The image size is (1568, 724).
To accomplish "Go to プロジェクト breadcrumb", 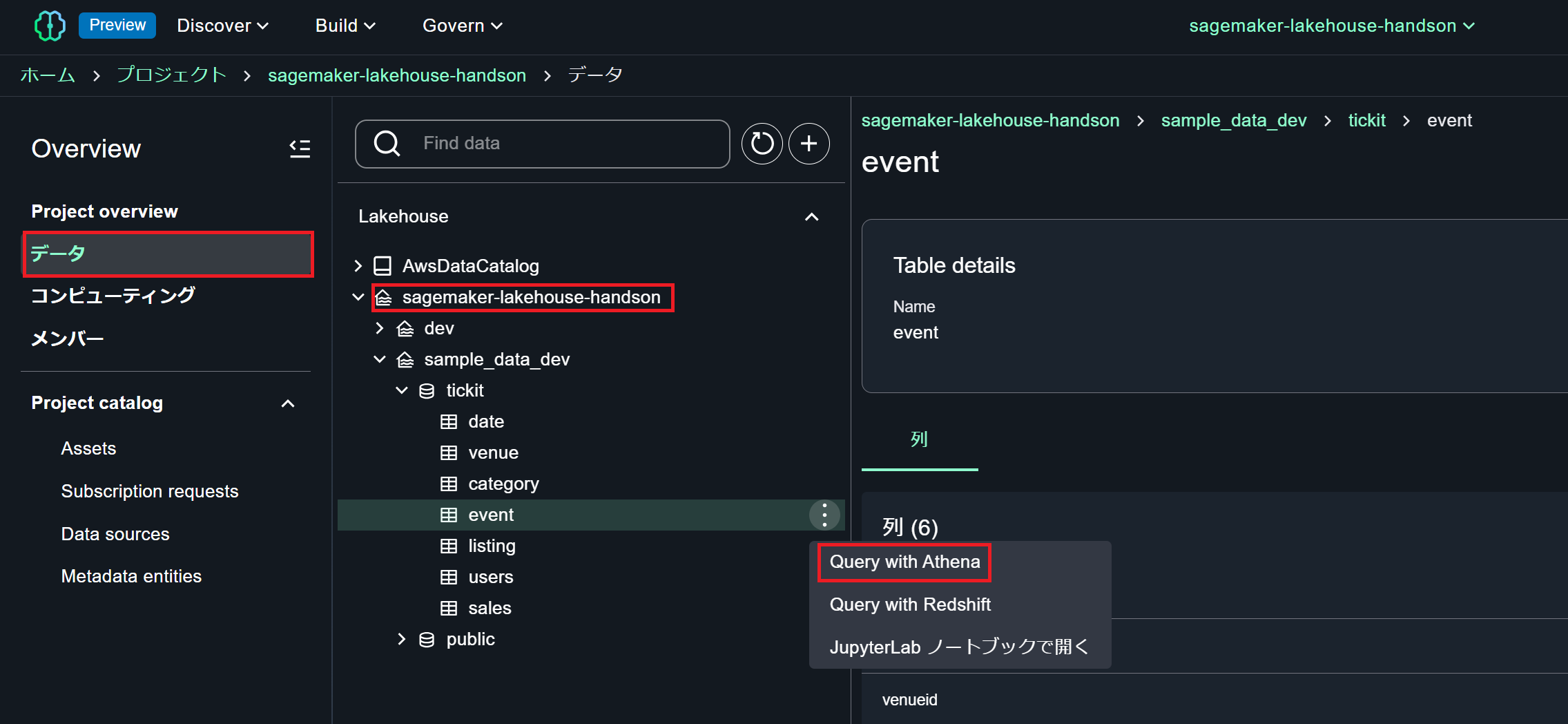I will click(x=171, y=75).
